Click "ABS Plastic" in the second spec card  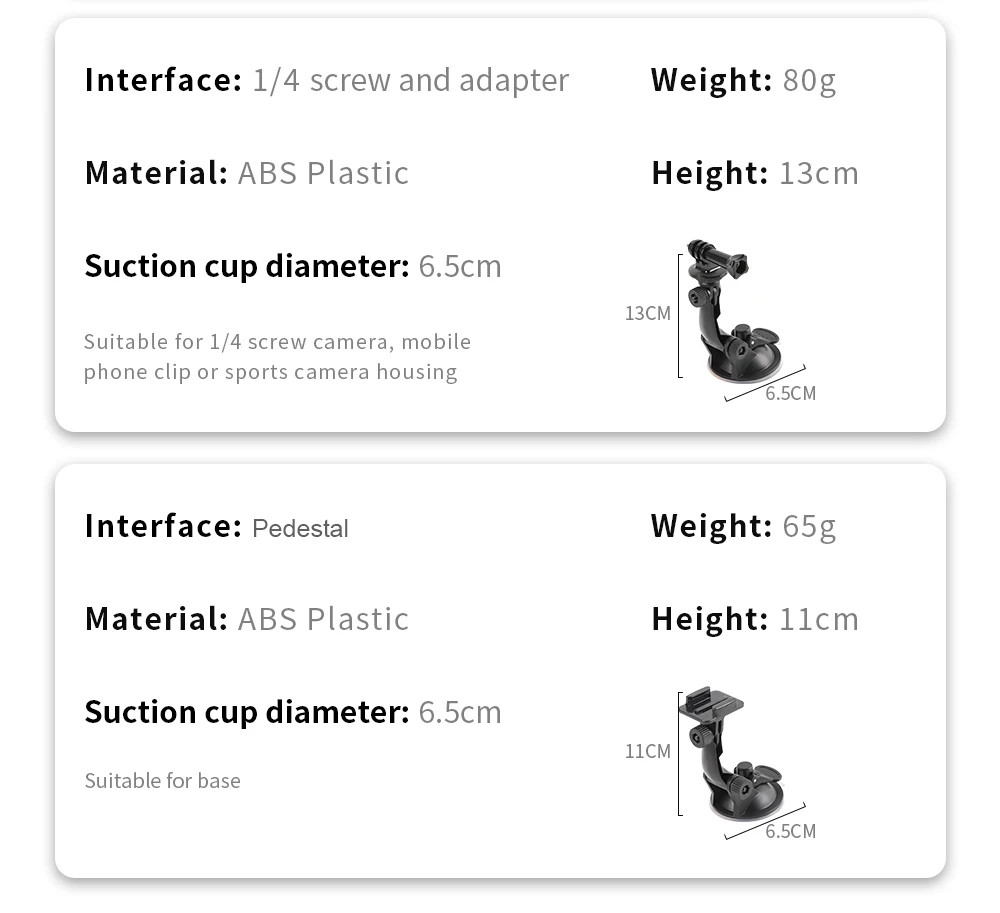tap(323, 619)
